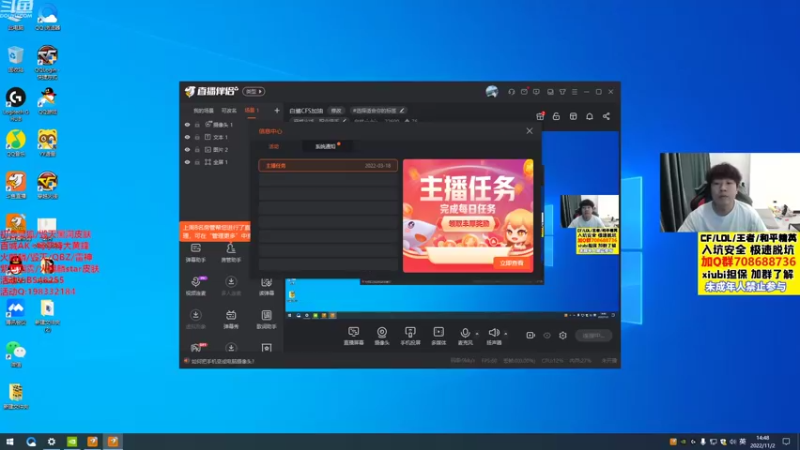Open the 房管助手 tool
The height and width of the screenshot is (450, 800).
tap(231, 253)
